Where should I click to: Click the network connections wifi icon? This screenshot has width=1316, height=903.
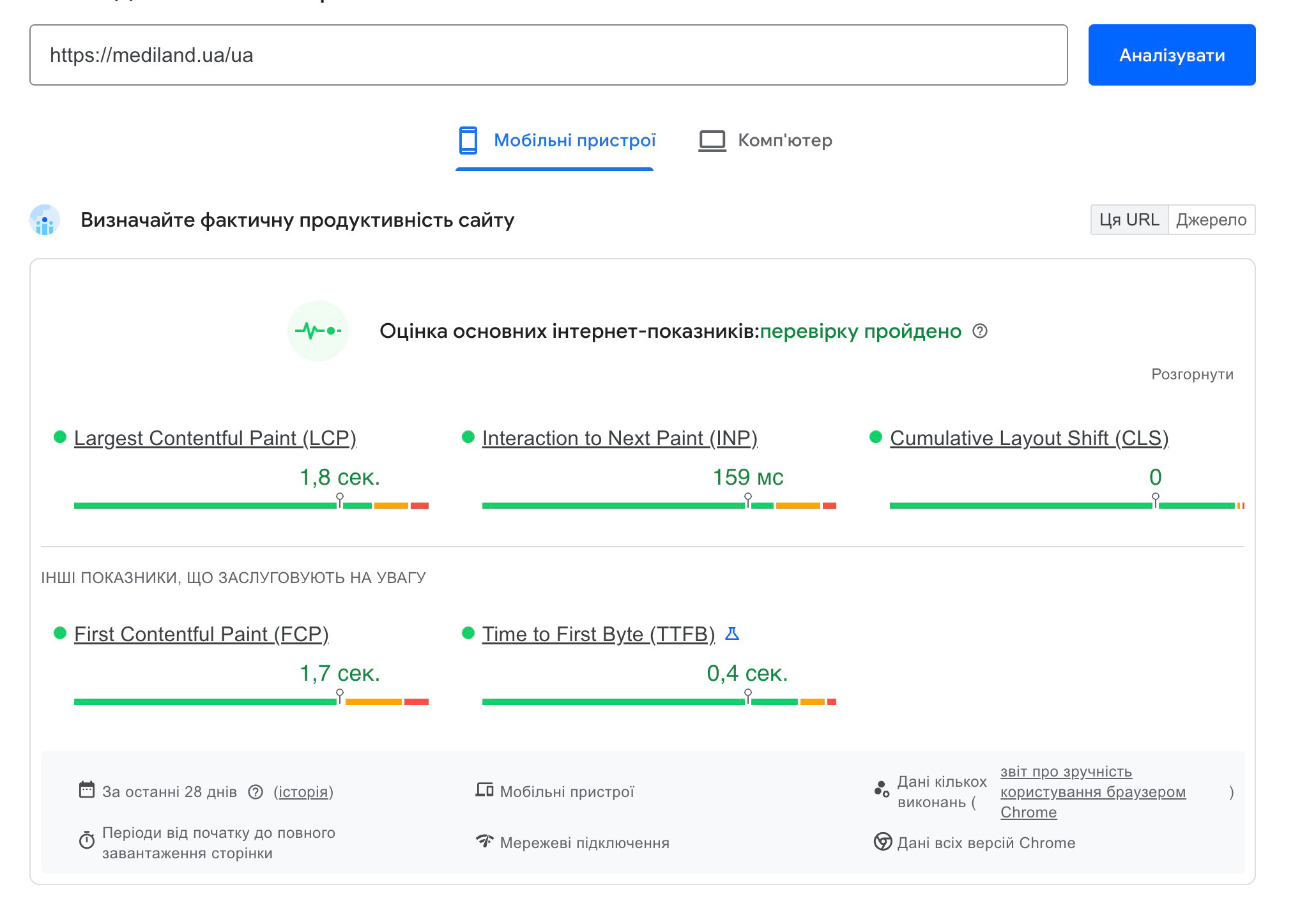pos(484,840)
